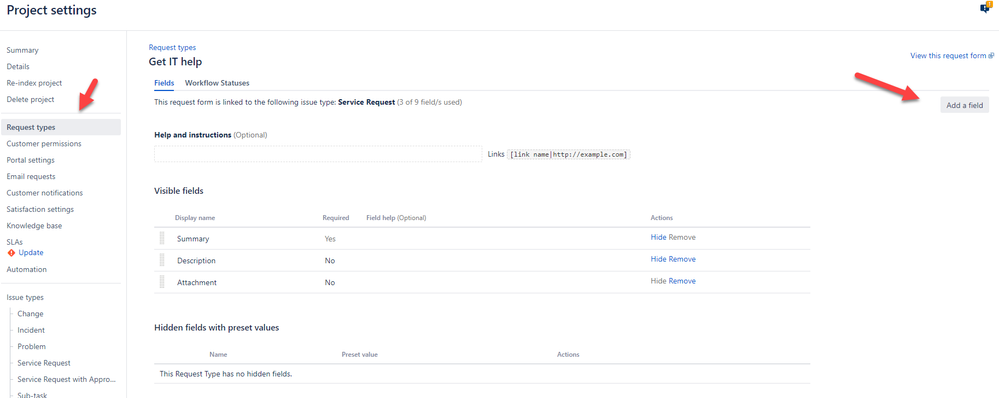Select the Attachment row drag handle
The width and height of the screenshot is (999, 398).
pos(162,282)
